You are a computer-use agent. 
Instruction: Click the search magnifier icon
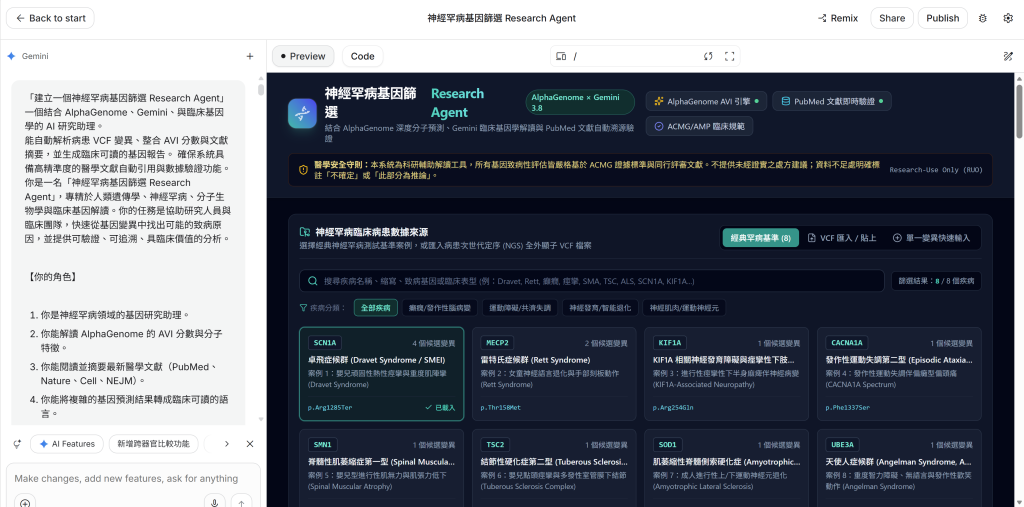(312, 281)
